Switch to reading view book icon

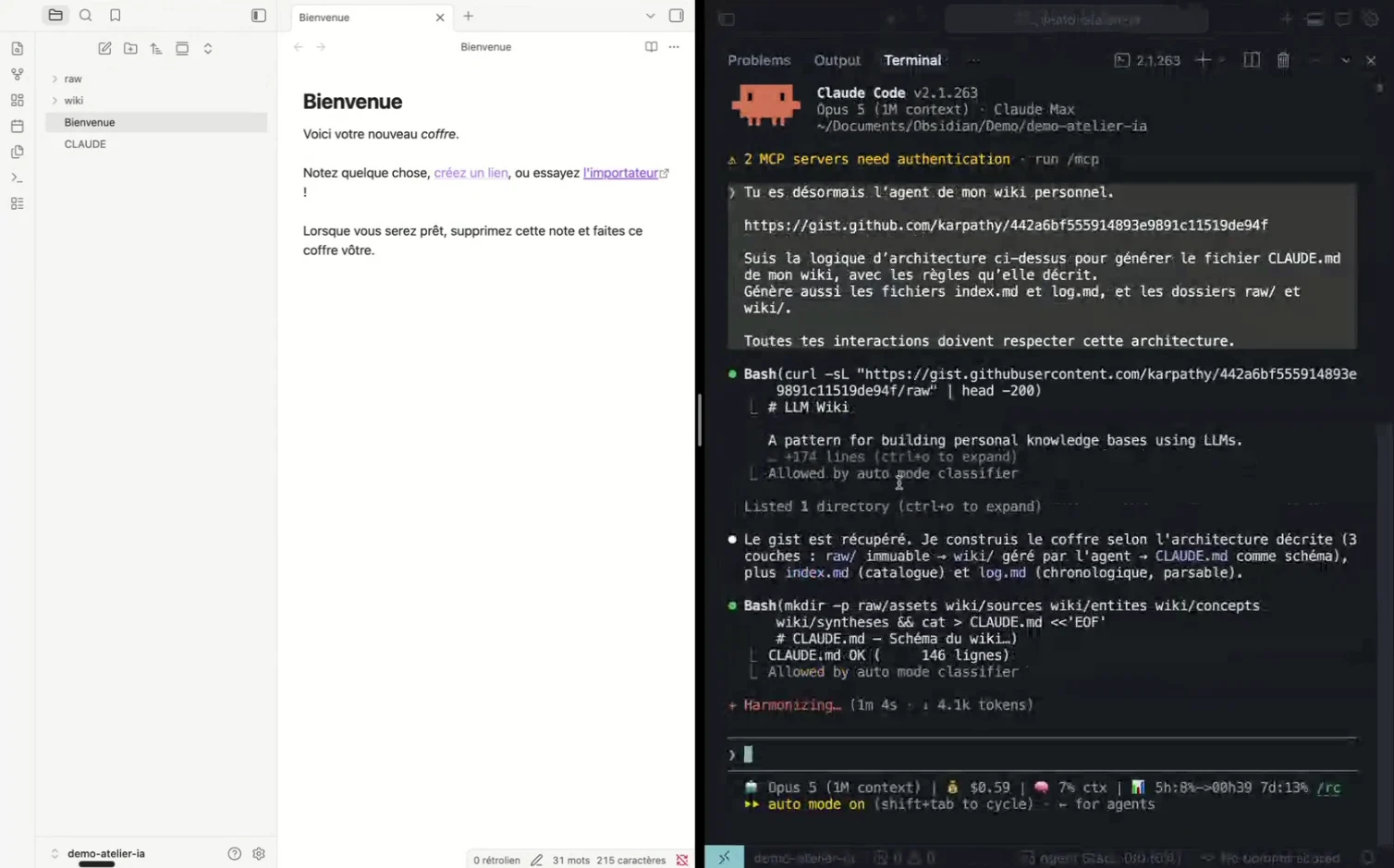coord(651,46)
